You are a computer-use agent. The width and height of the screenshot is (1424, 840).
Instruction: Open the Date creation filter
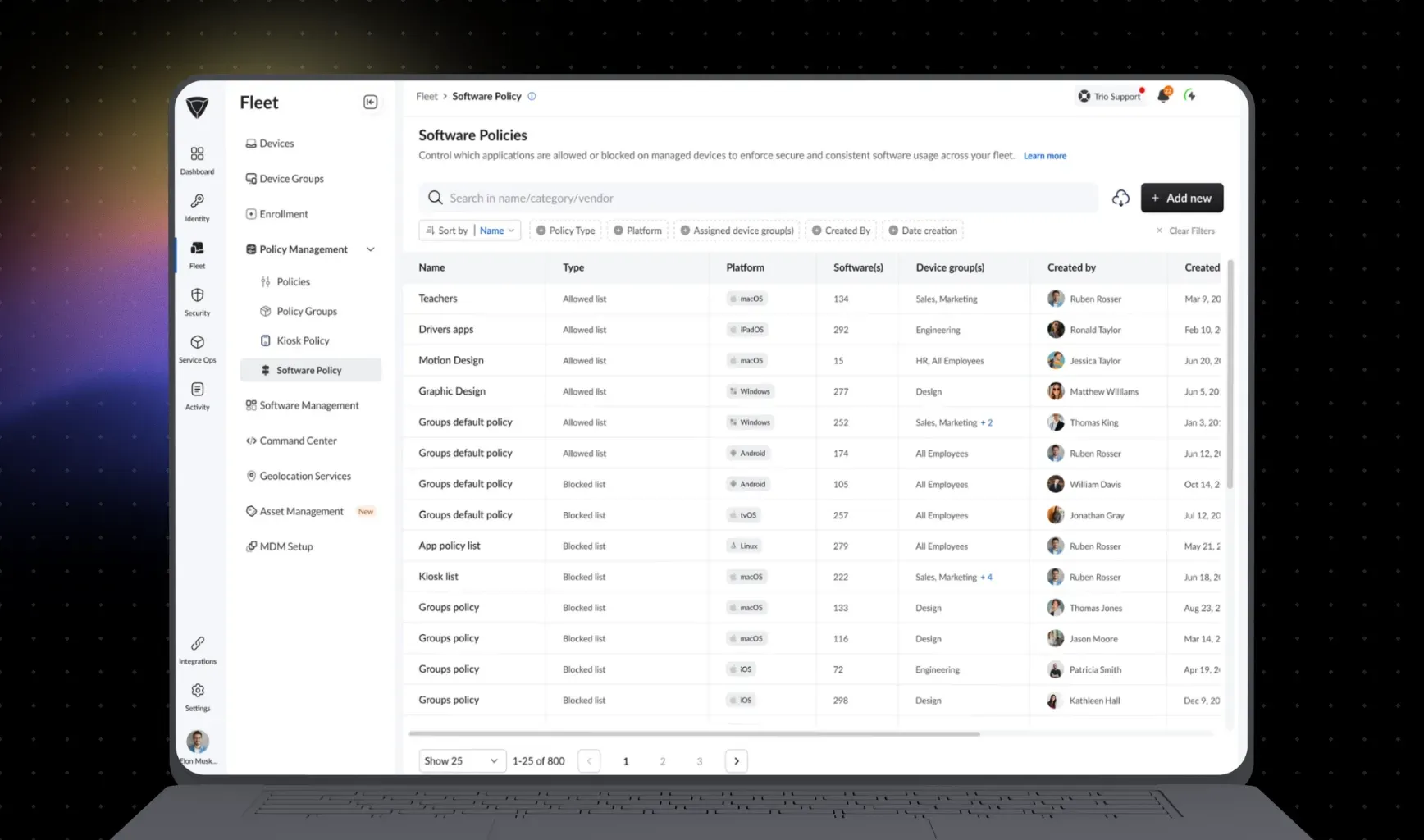point(923,231)
